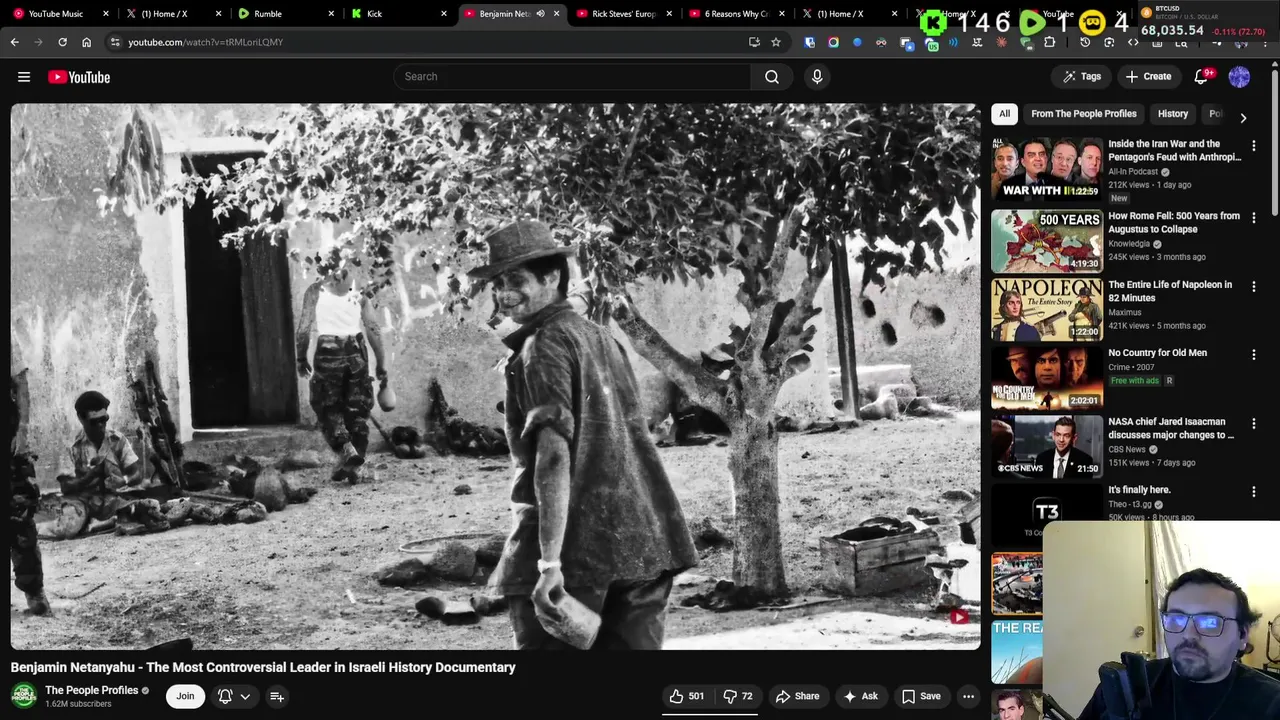
Task: Open The People Profiles channel name link
Action: [91, 690]
